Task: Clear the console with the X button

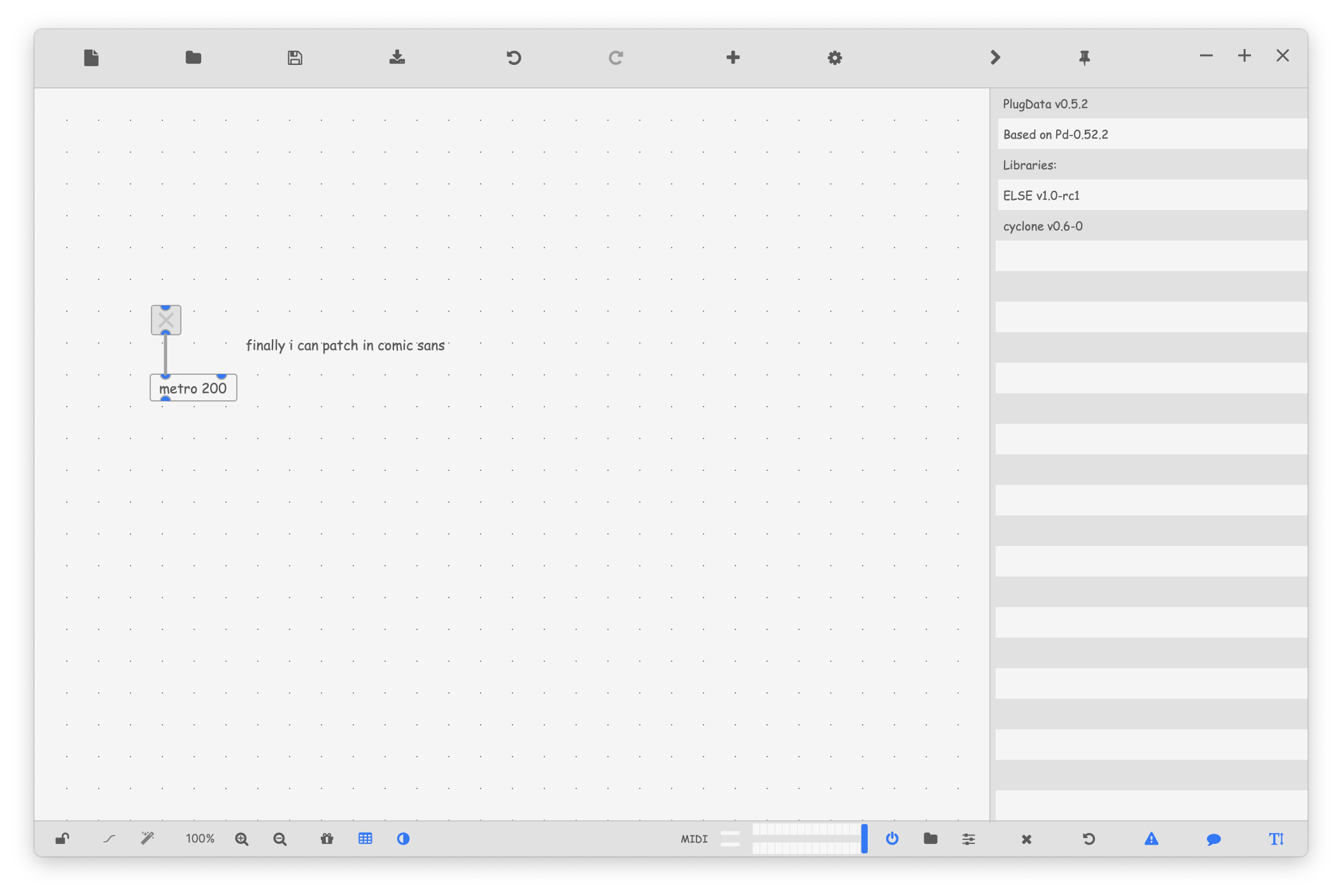Action: [x=1026, y=839]
